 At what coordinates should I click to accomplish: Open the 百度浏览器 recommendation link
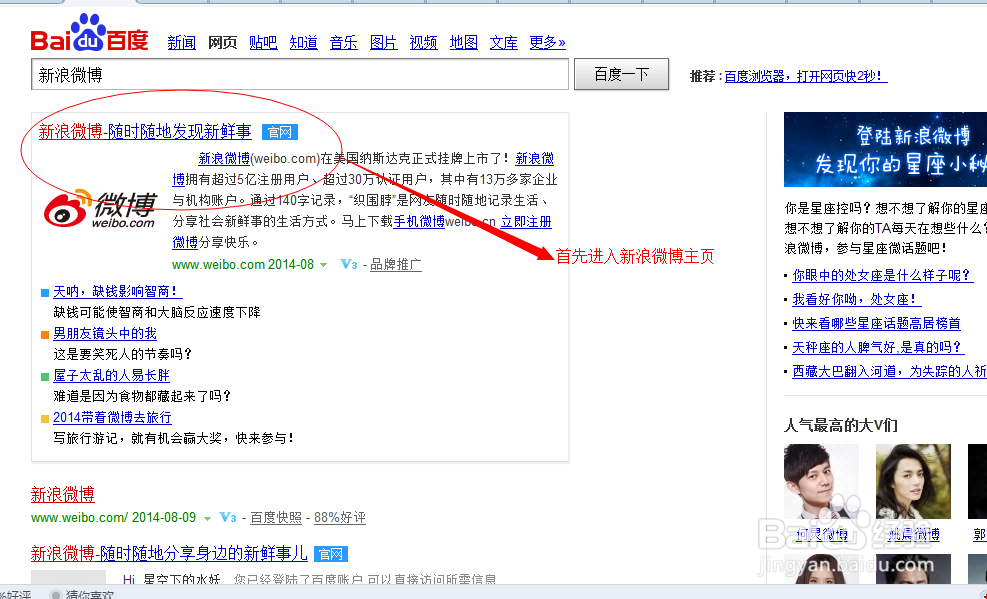[x=806, y=76]
